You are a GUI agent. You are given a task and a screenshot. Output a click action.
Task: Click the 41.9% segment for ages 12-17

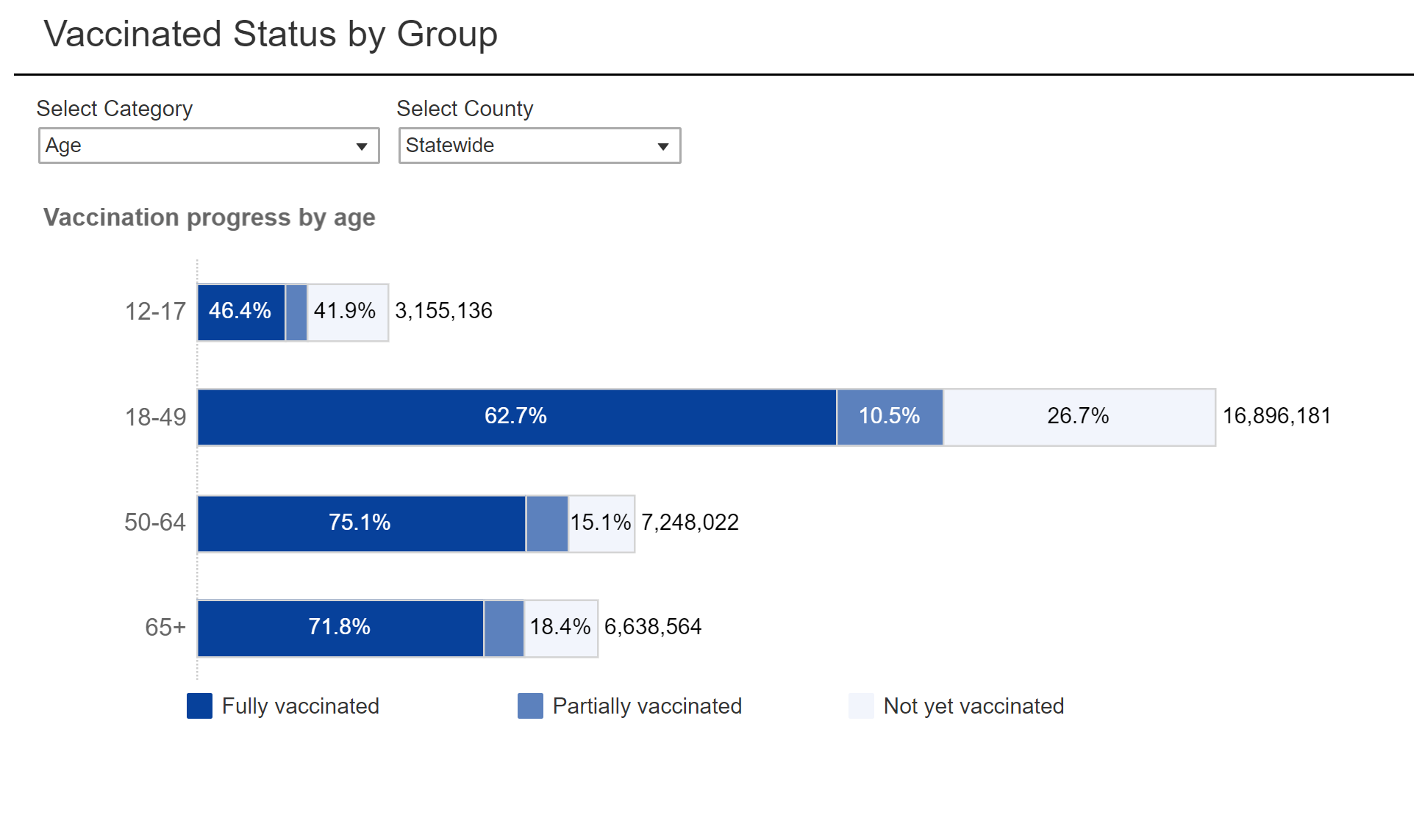tap(346, 312)
